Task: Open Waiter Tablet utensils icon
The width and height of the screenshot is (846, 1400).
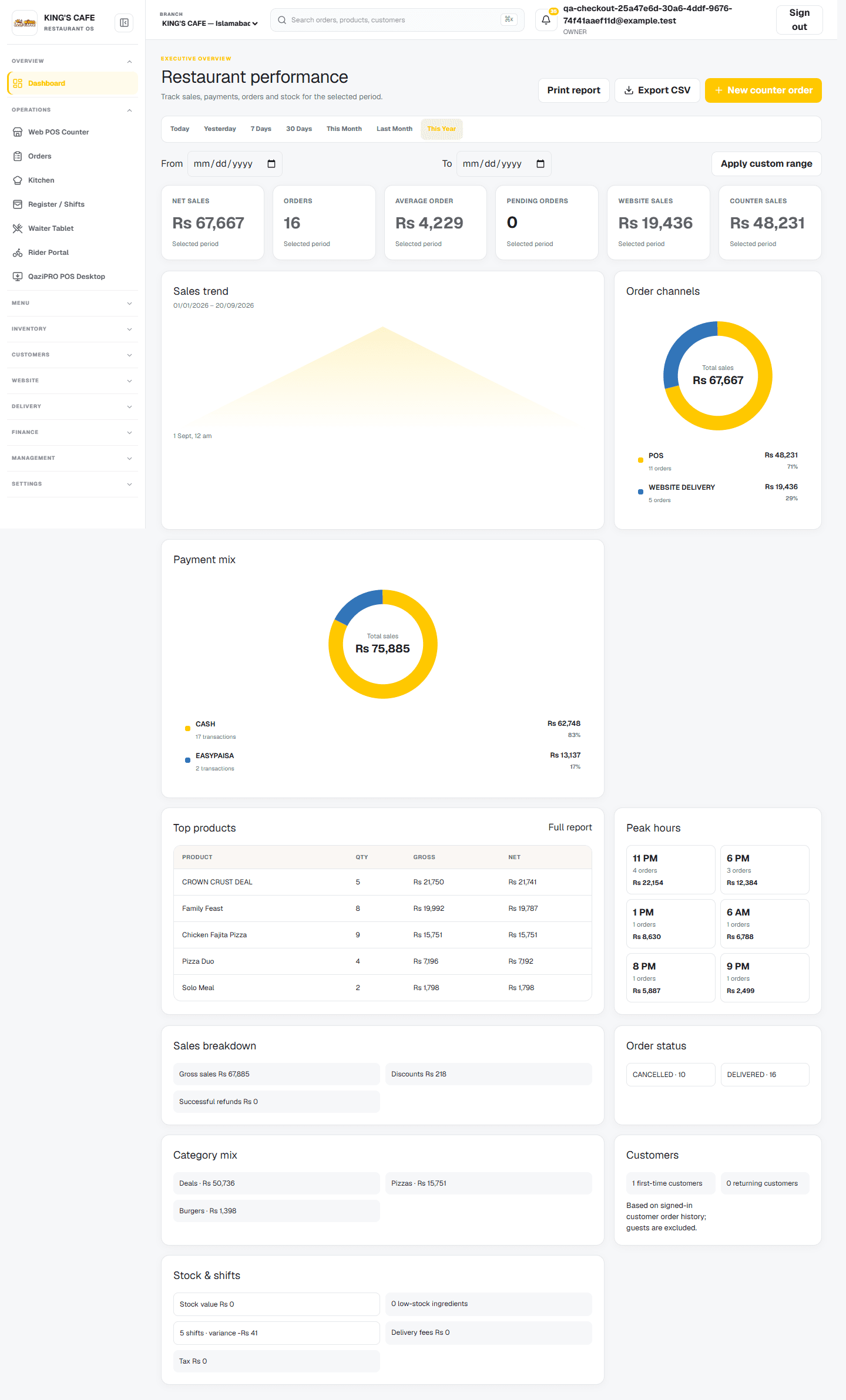Action: click(x=18, y=228)
